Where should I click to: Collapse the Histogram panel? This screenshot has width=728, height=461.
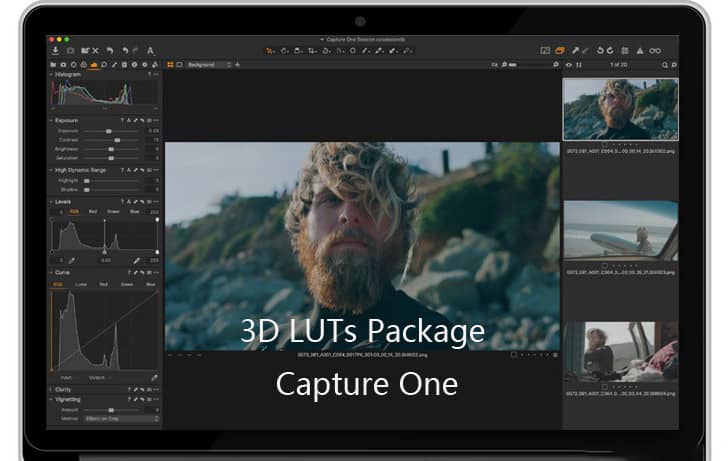pos(51,74)
